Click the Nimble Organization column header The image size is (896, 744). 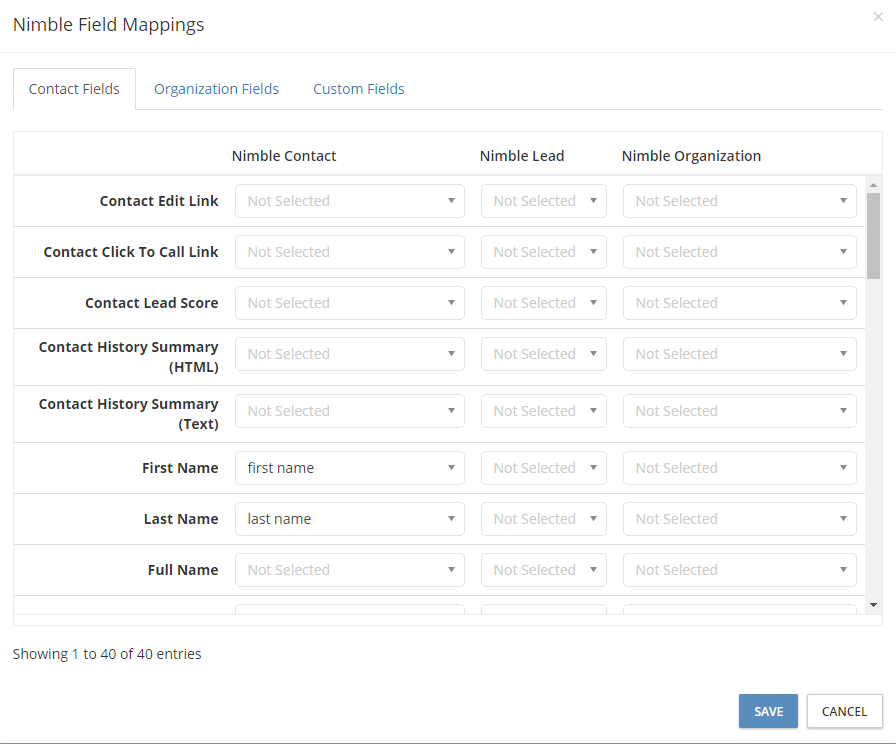click(x=691, y=156)
